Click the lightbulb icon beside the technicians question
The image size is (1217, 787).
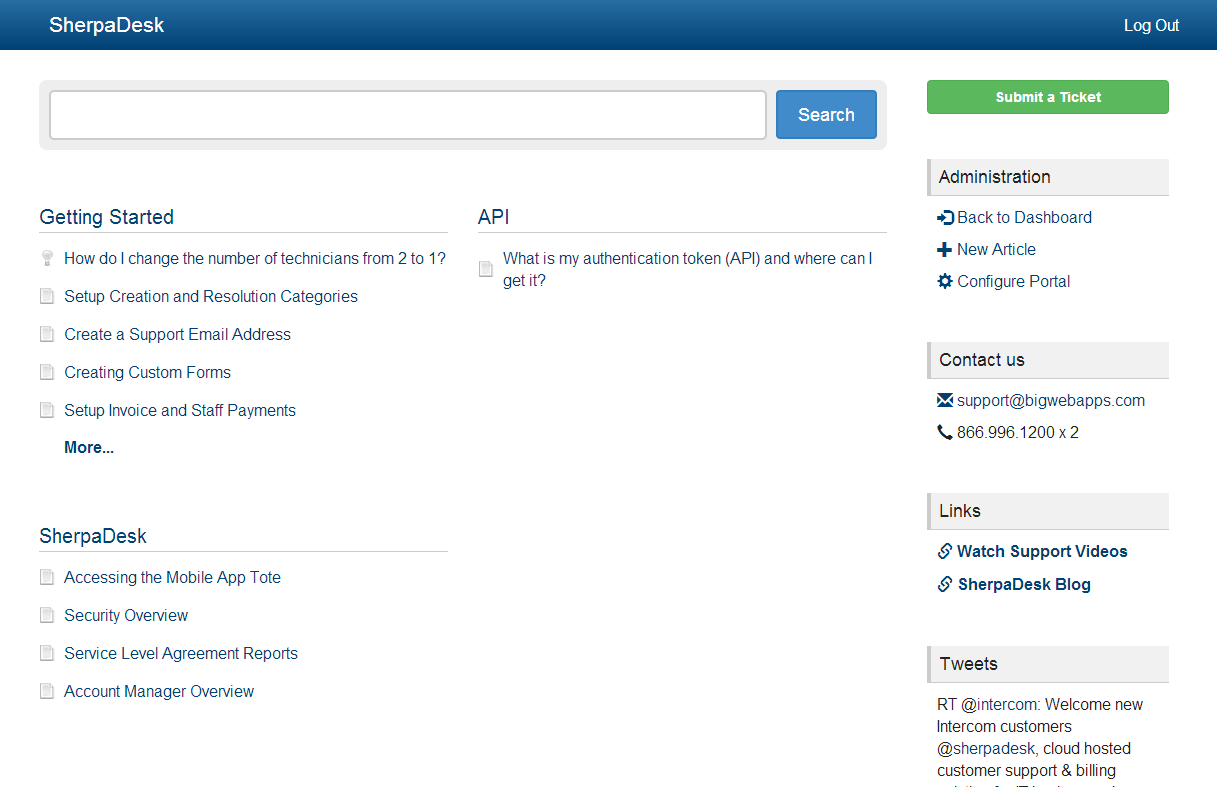click(47, 258)
